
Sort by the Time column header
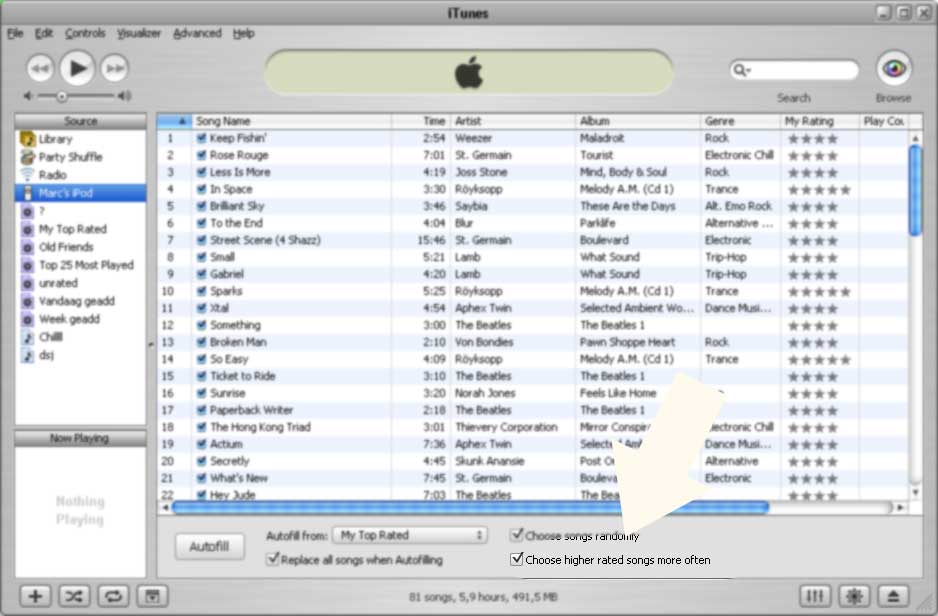tap(421, 121)
